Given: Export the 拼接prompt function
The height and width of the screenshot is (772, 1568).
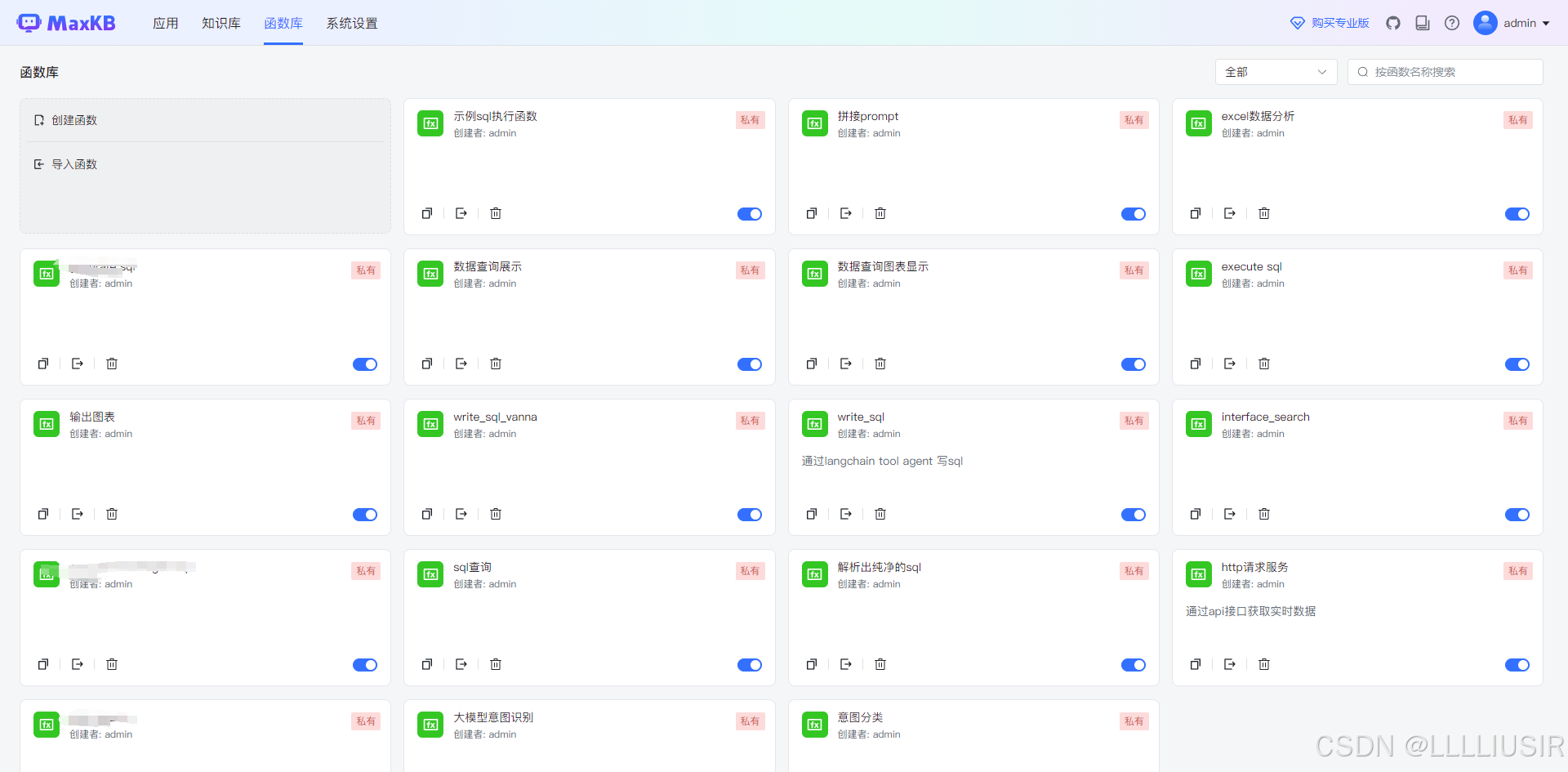Looking at the screenshot, I should (846, 213).
